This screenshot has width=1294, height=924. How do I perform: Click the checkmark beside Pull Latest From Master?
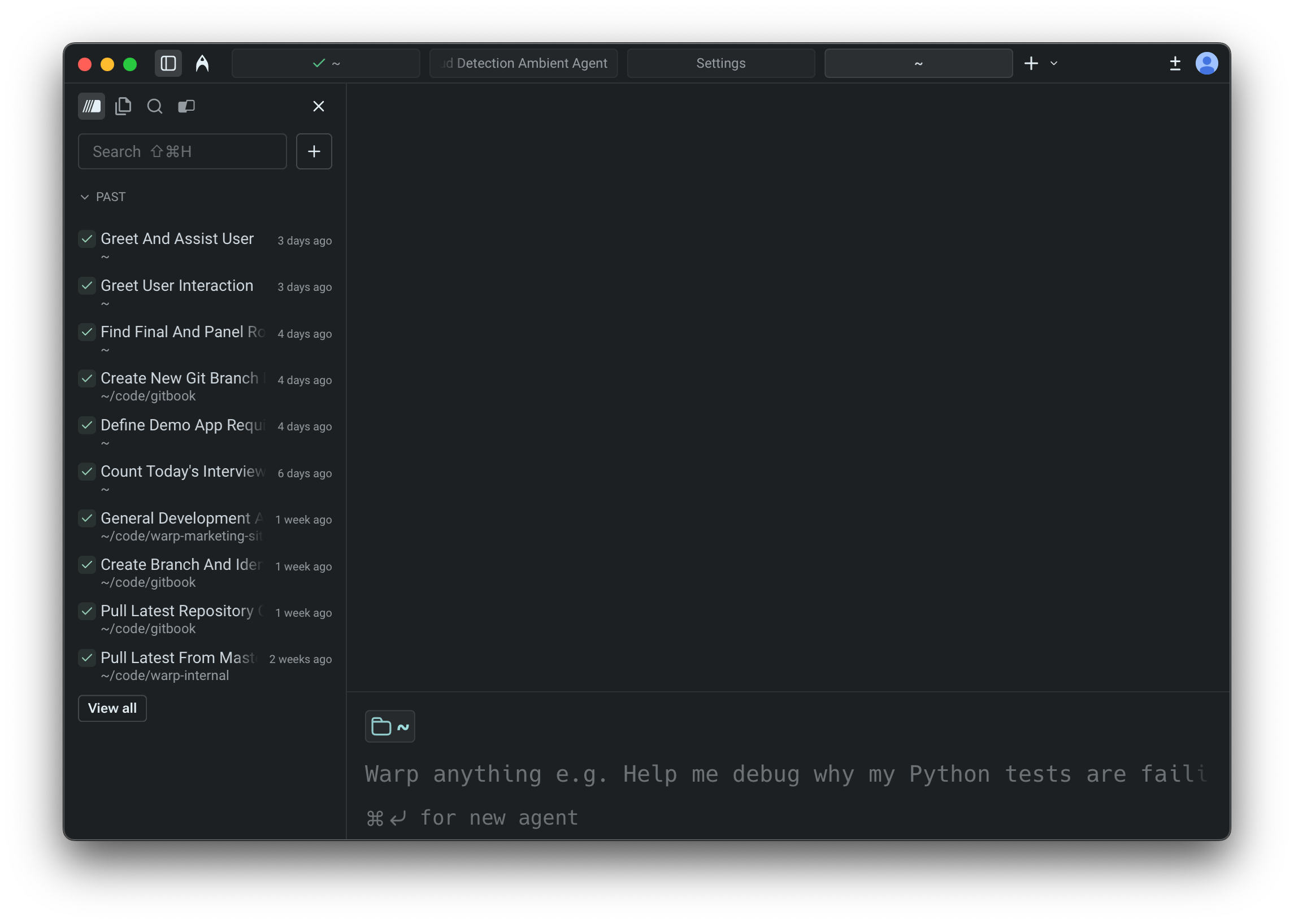pos(87,658)
